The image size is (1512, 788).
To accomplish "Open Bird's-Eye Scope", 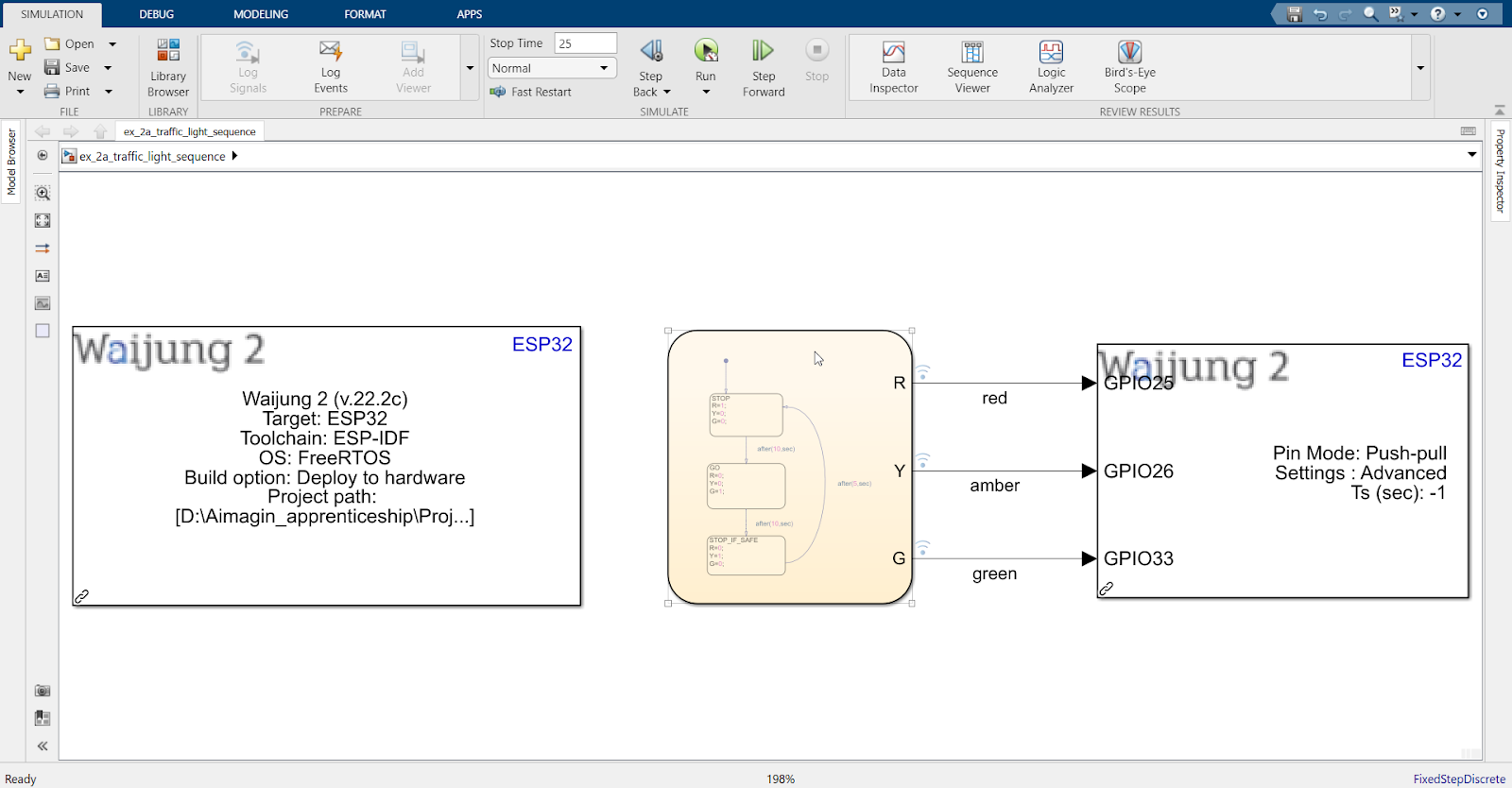I will (1130, 67).
